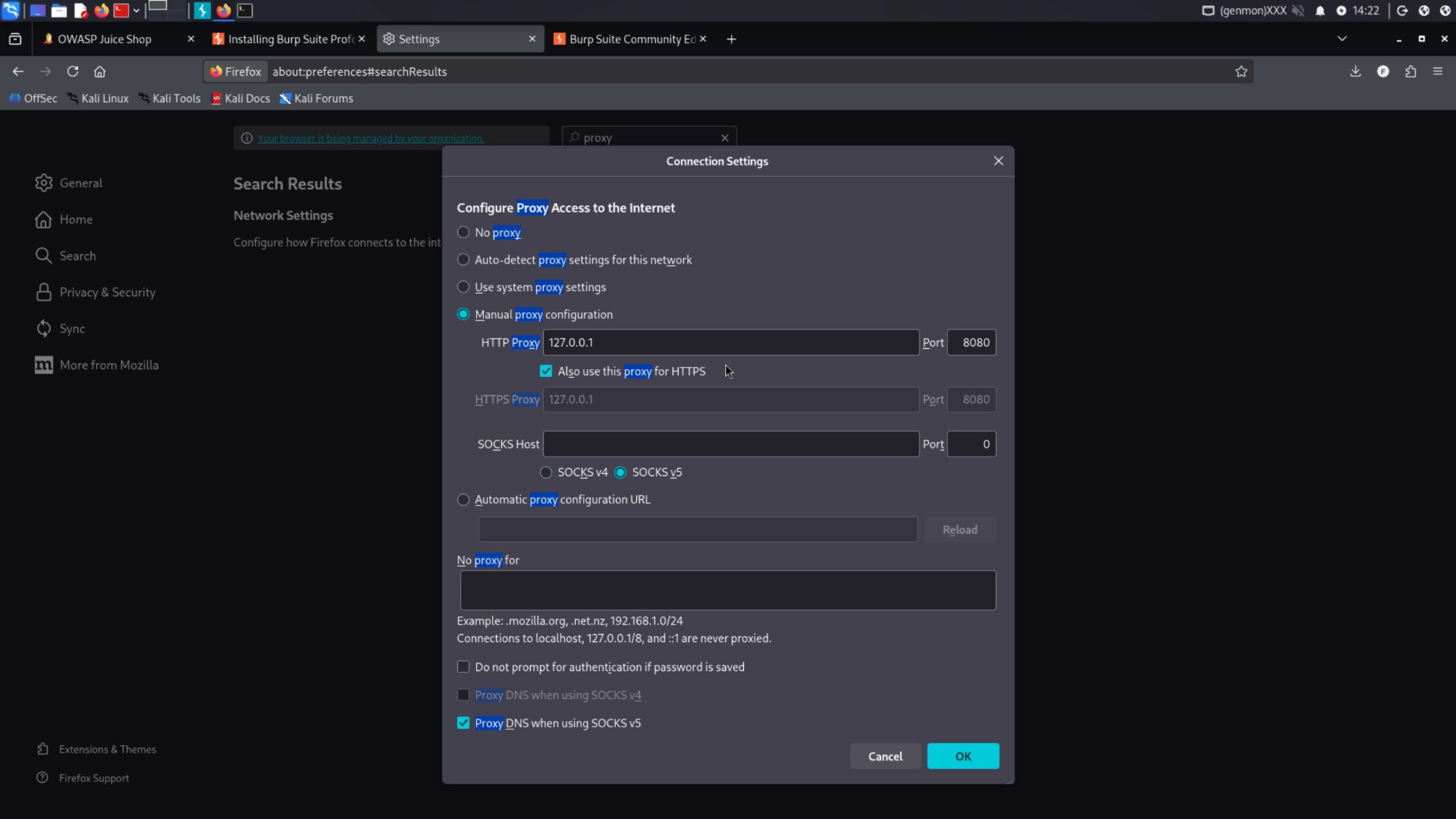The height and width of the screenshot is (819, 1456).
Task: Click the log out icon in panel
Action: coord(1402,10)
